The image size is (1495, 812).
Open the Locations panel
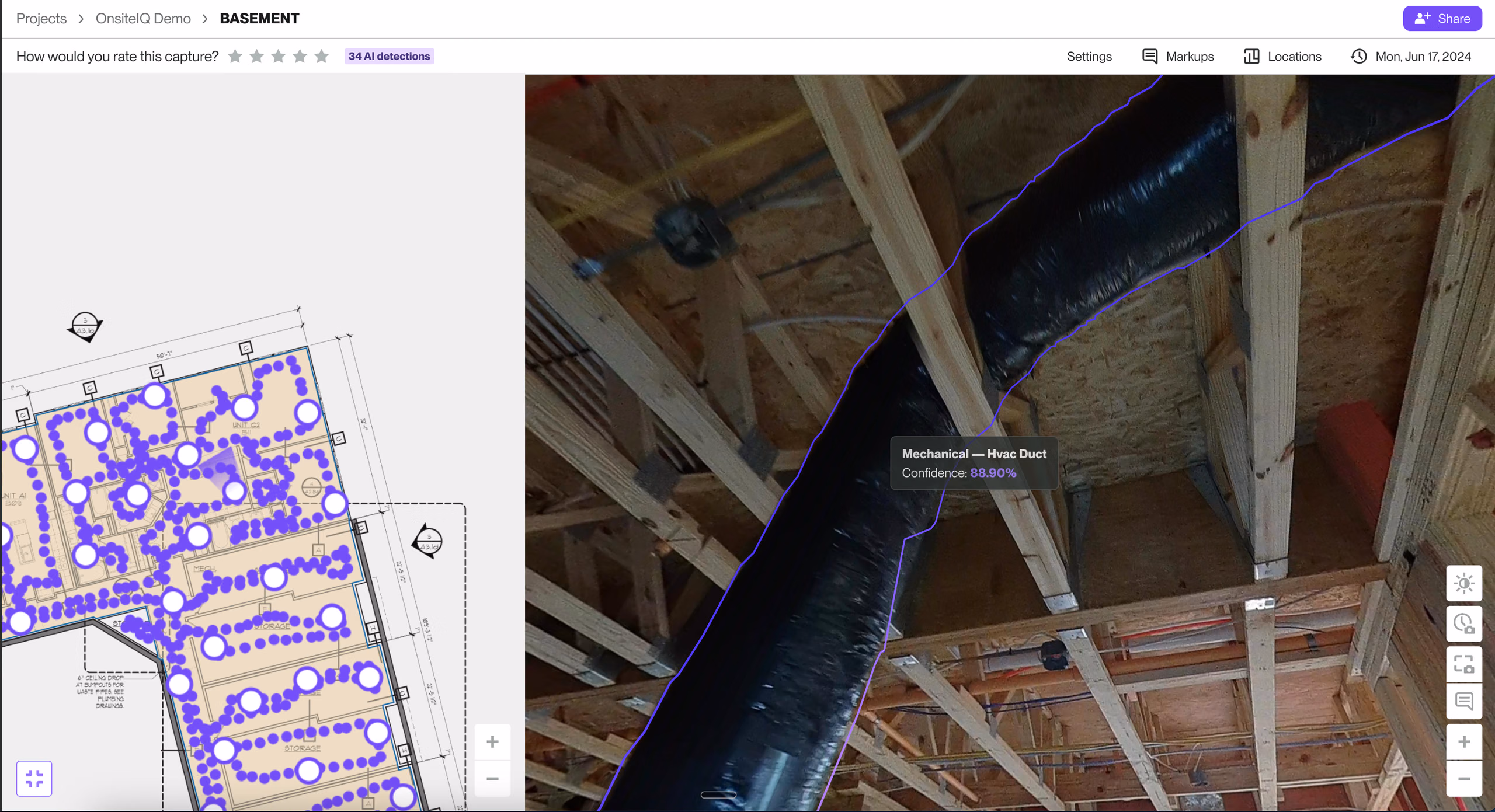tap(1282, 57)
